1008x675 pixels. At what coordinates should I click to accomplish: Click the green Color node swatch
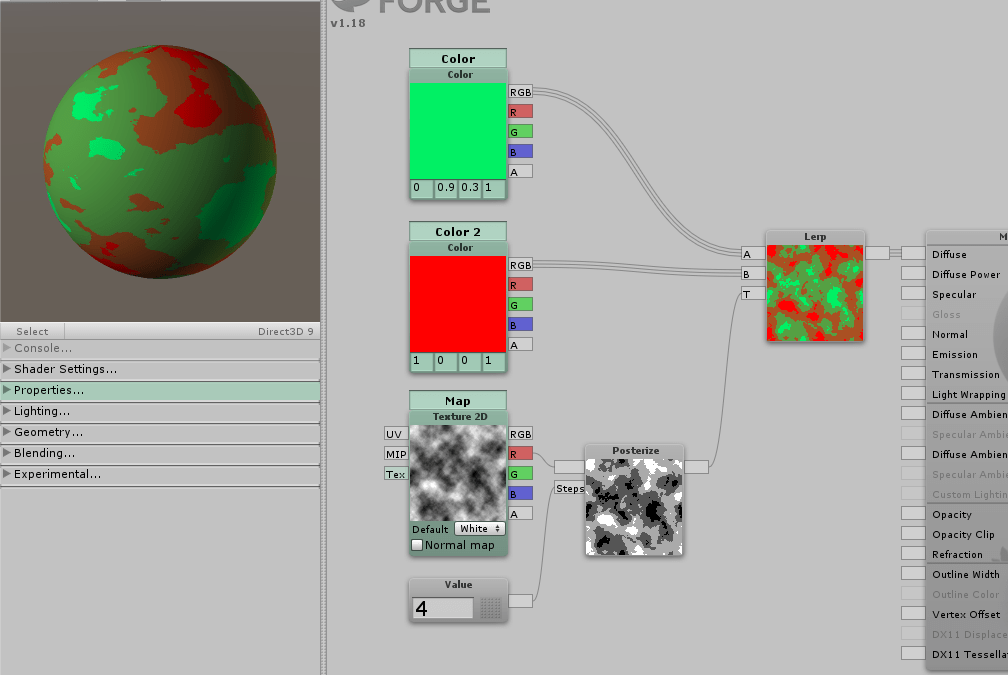coord(458,131)
